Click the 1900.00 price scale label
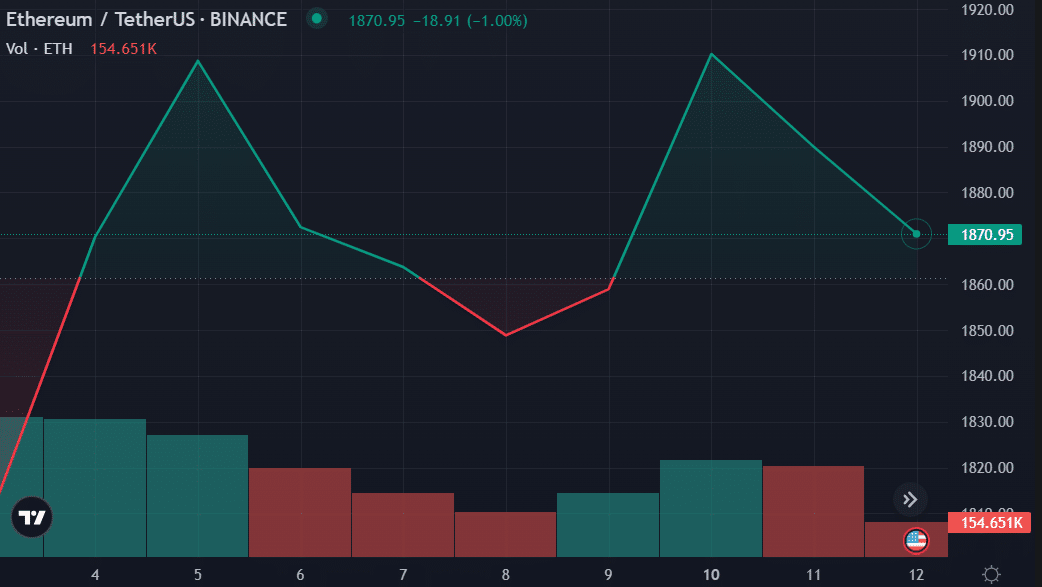The image size is (1042, 587). (988, 101)
